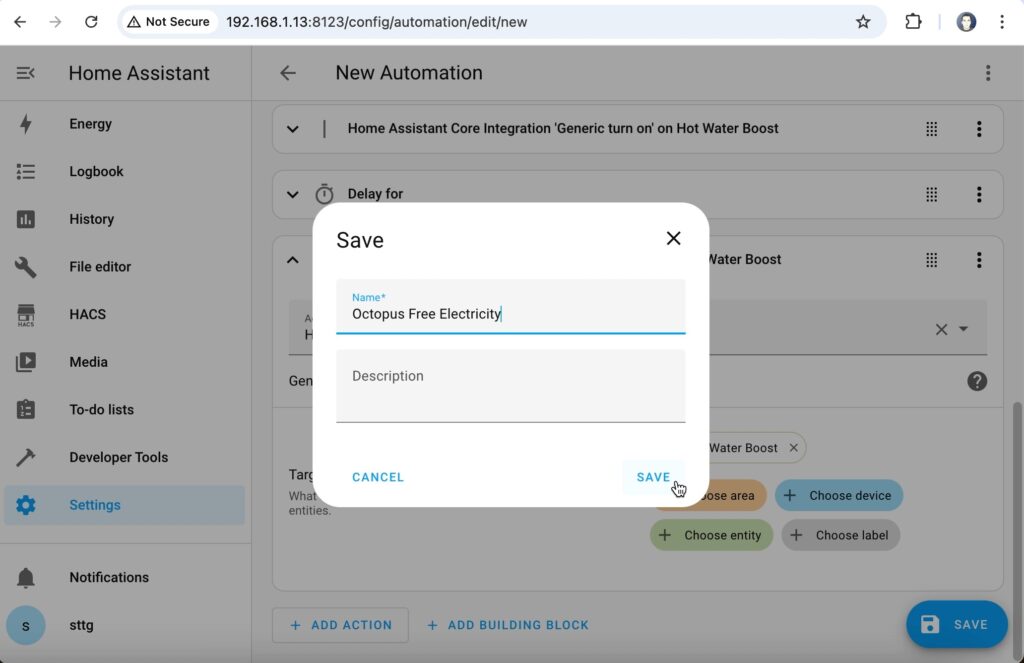Reload the current browser page
This screenshot has width=1024, height=663.
point(91,22)
